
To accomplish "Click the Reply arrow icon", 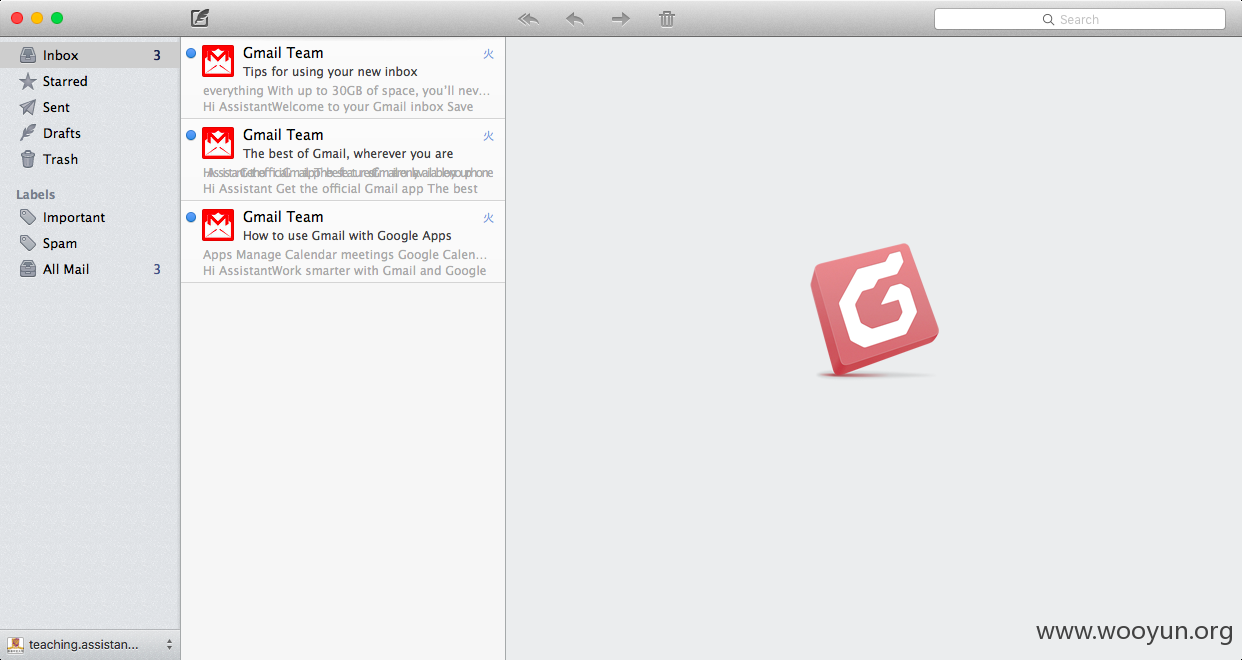I will (x=575, y=19).
